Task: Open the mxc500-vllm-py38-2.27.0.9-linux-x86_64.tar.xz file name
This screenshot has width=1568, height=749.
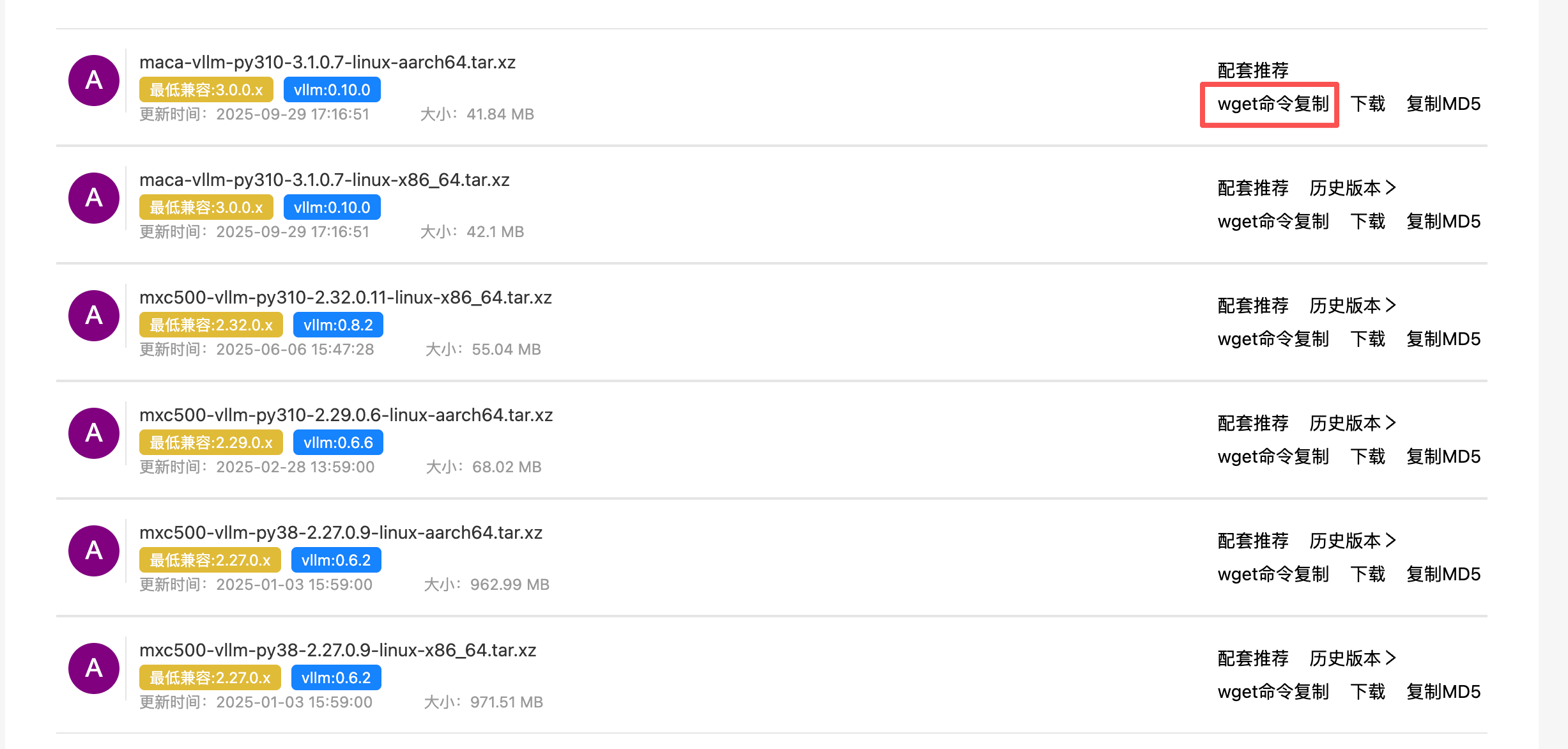Action: coord(337,651)
